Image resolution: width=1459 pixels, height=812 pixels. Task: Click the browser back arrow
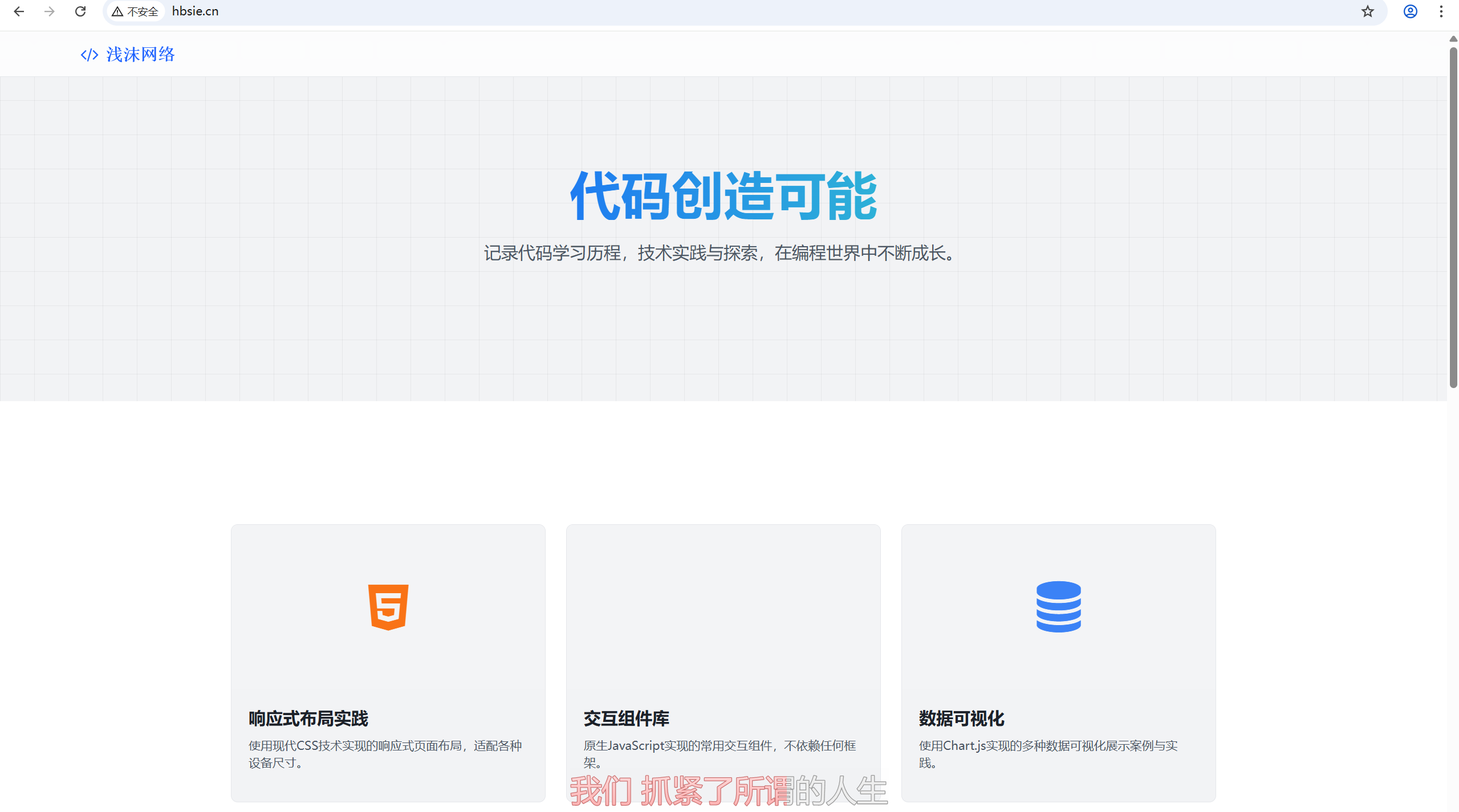[x=19, y=11]
